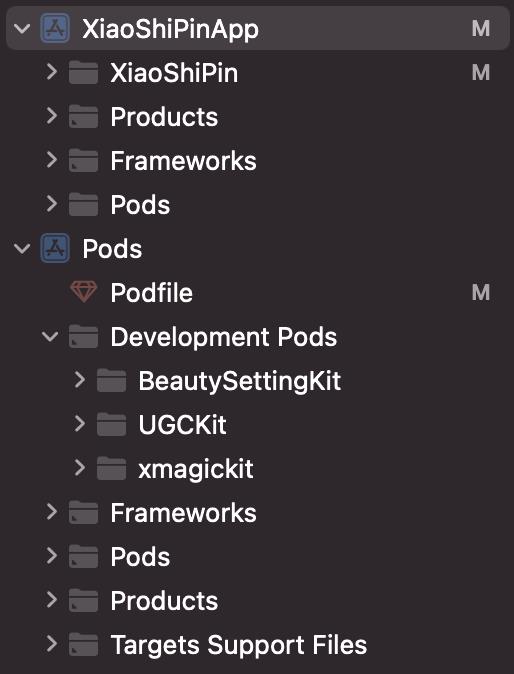Select Products under XiaoShiPinApp
This screenshot has width=514, height=674.
[x=257, y=116]
